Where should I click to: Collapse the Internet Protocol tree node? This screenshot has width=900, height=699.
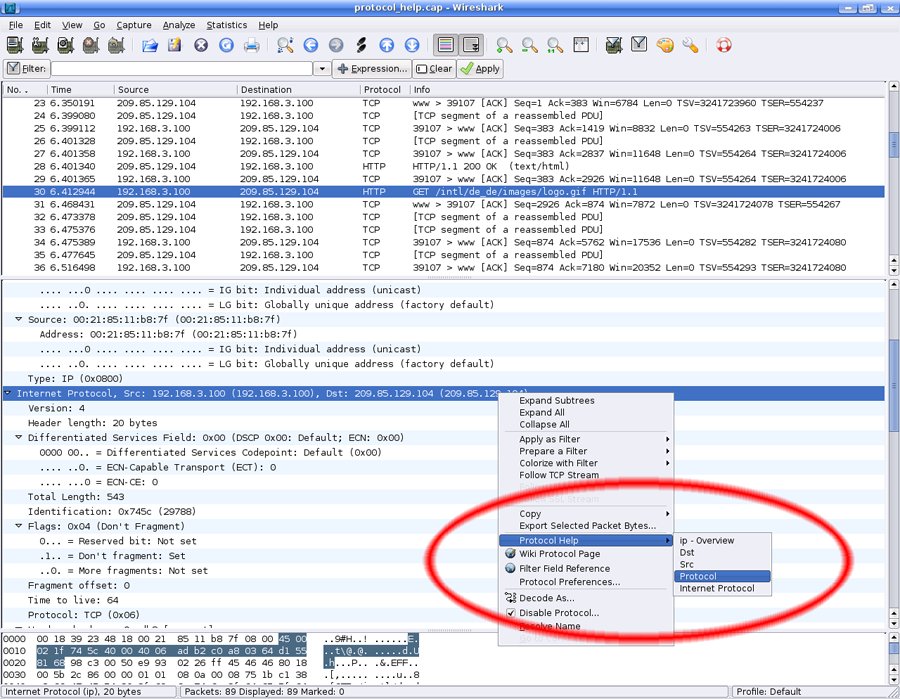pos(7,393)
